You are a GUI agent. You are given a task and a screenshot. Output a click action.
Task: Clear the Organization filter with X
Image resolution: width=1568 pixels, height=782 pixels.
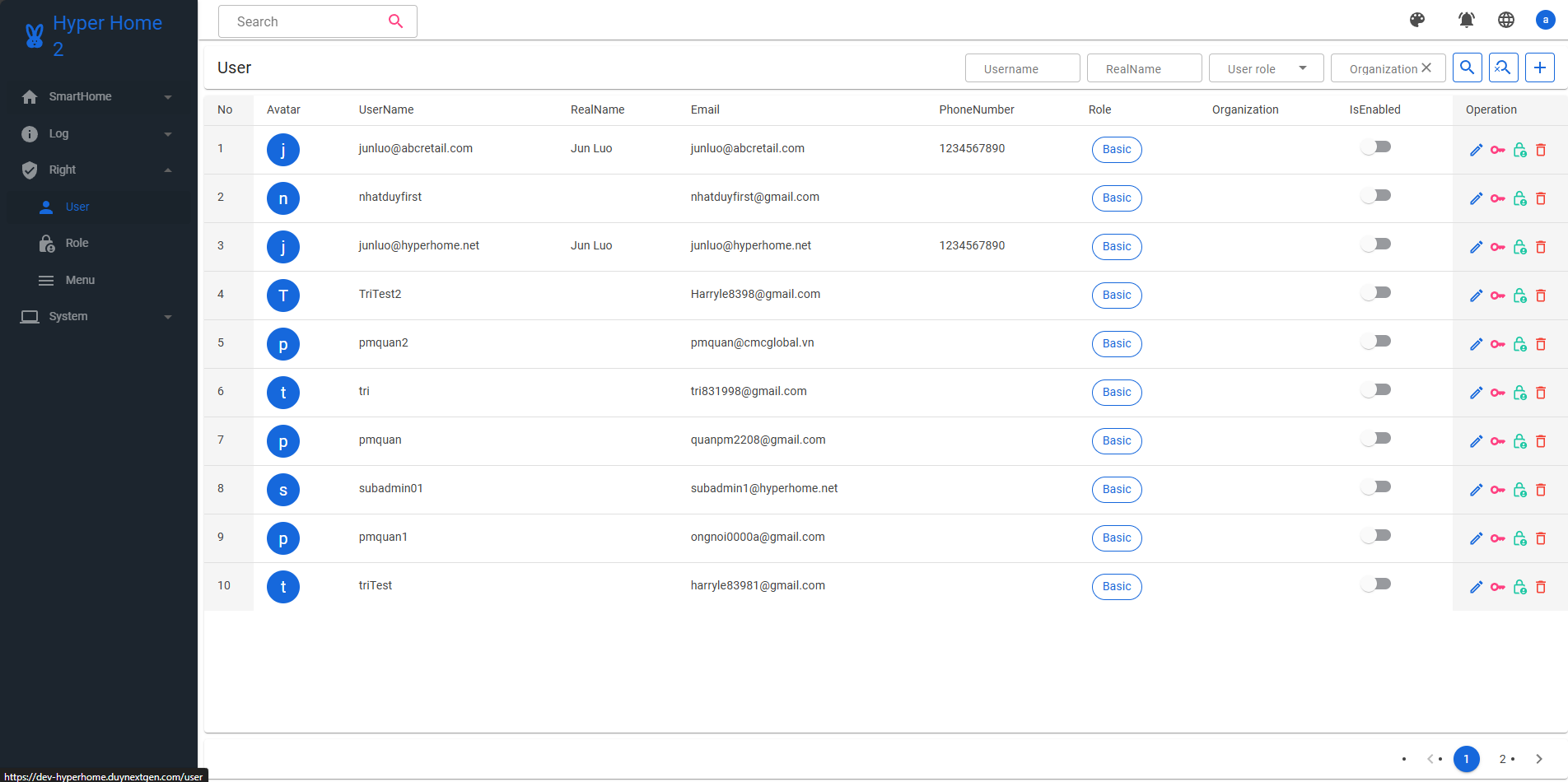1426,67
